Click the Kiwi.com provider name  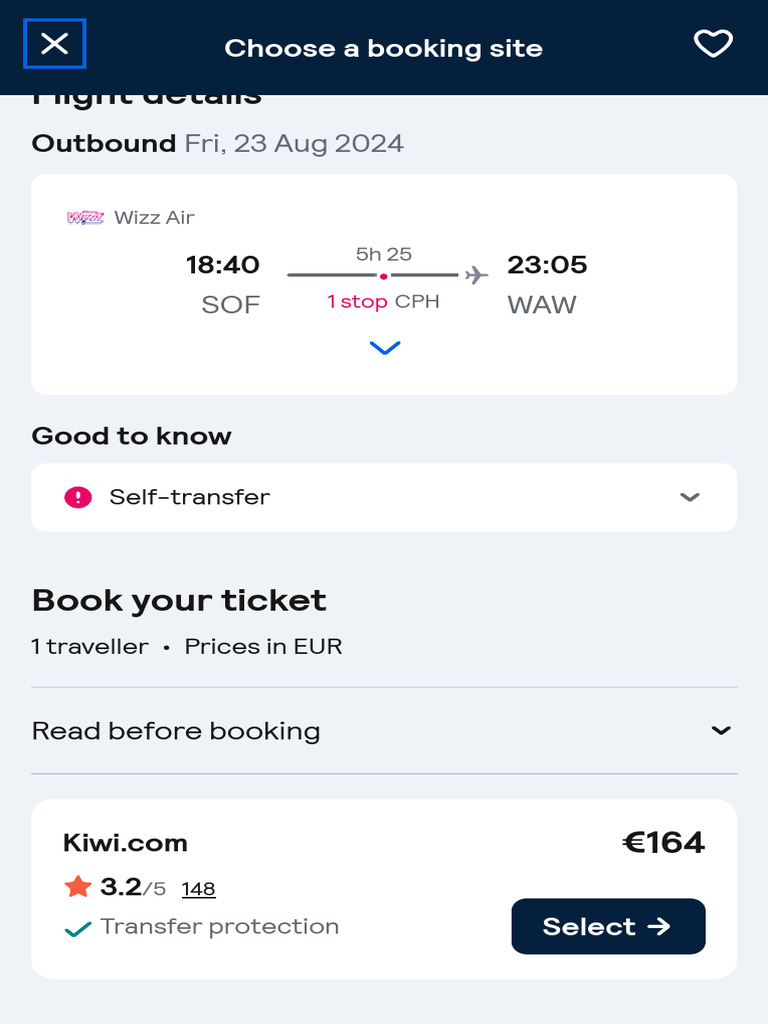point(125,843)
